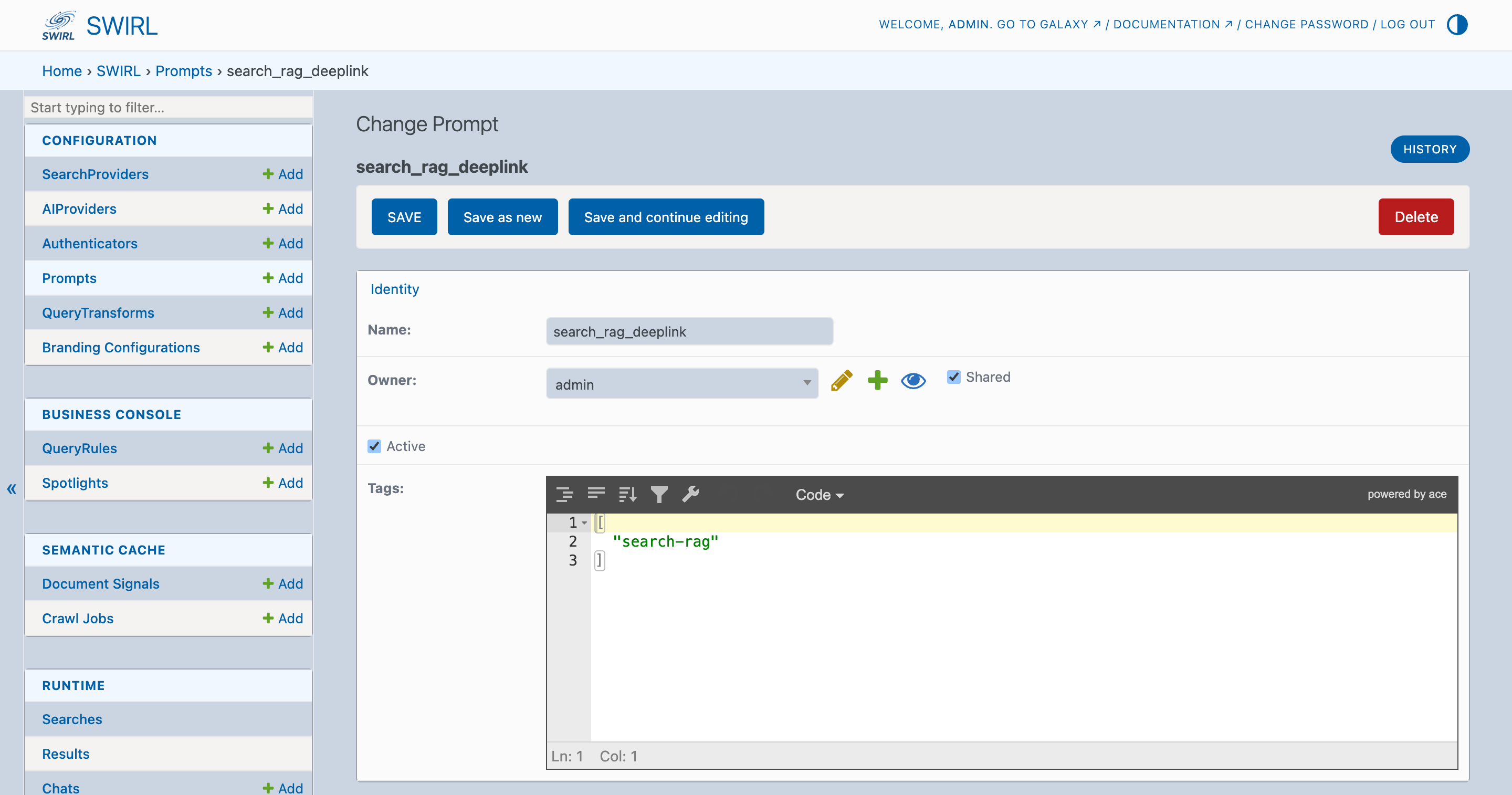Add a new Authenticator
Image resolution: width=1512 pixels, height=795 pixels.
click(283, 244)
